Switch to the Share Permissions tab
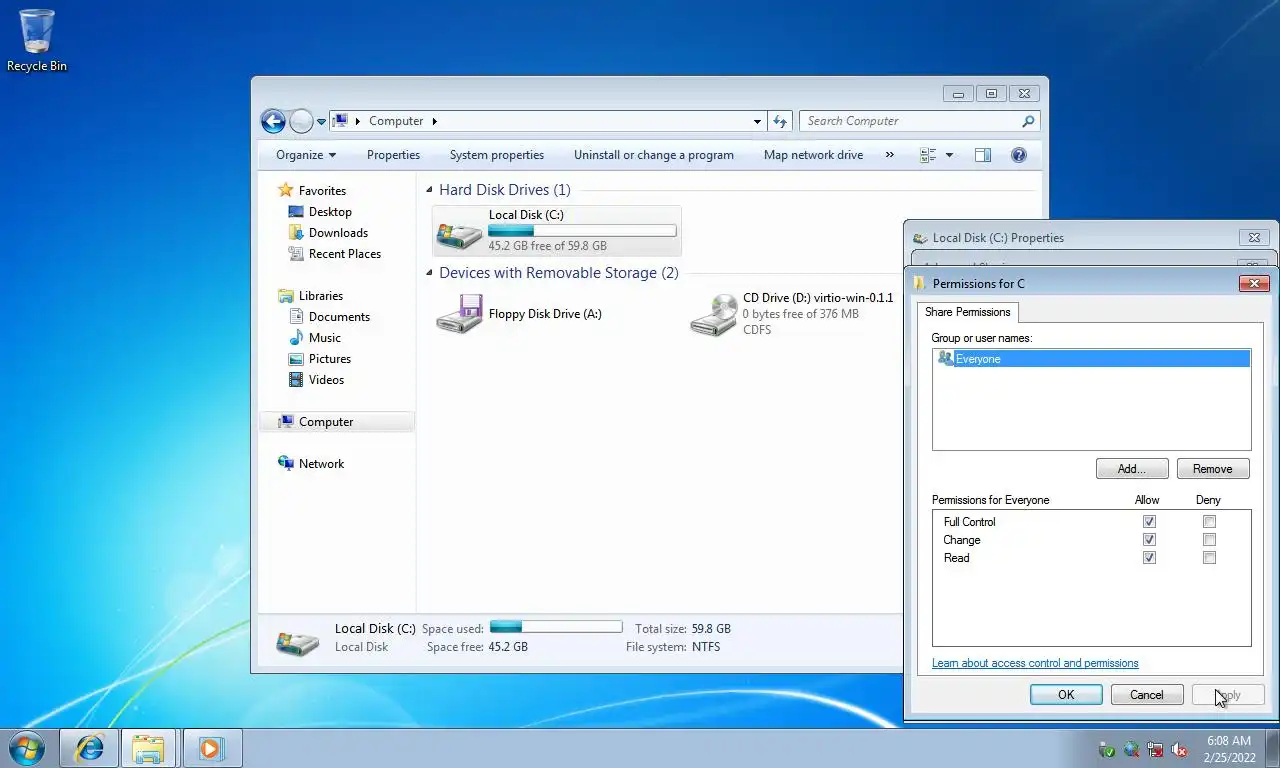Screen dimensions: 1280x768 tap(967, 312)
